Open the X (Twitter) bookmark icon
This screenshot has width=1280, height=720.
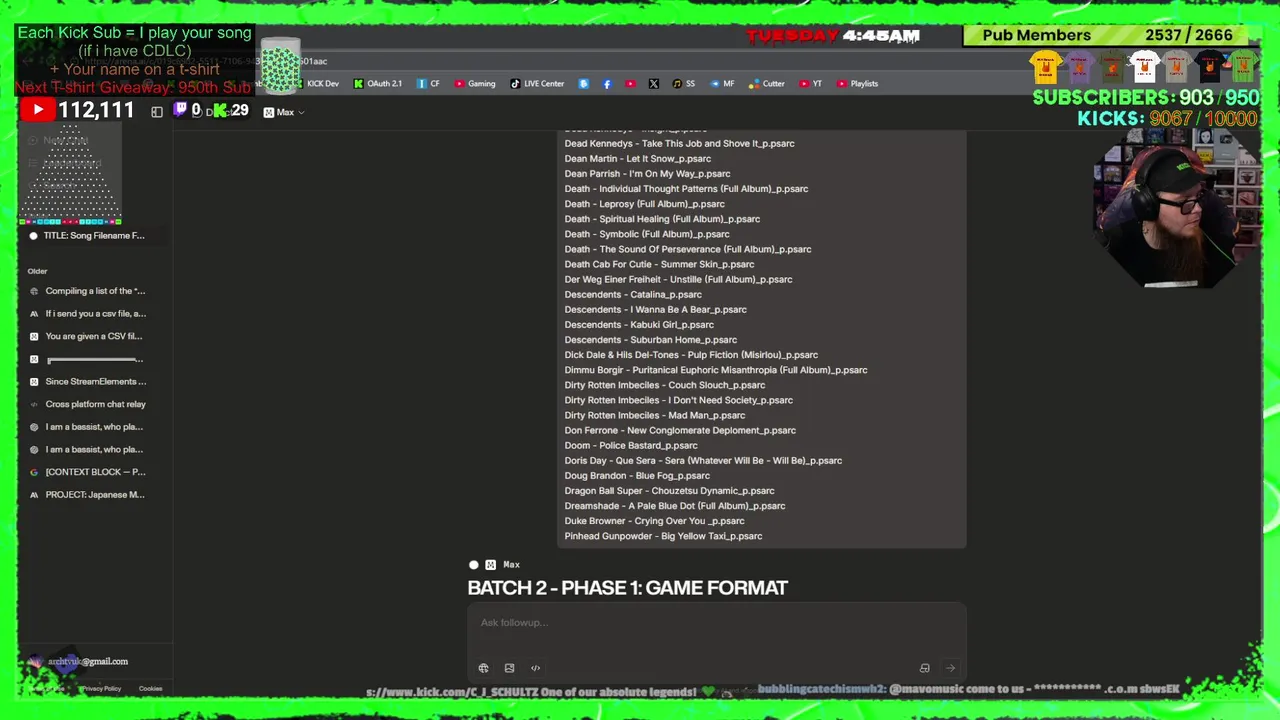tap(653, 84)
